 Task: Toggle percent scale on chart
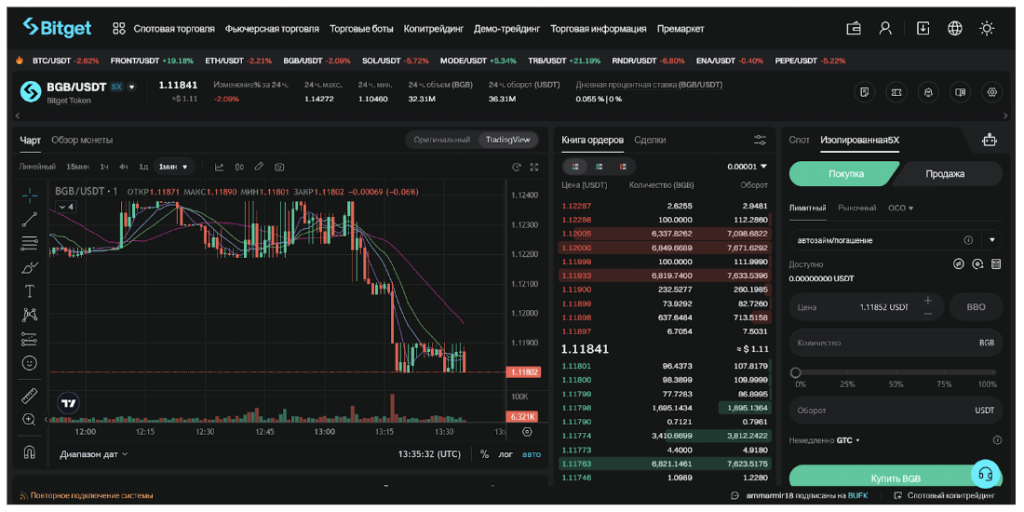[x=485, y=454]
